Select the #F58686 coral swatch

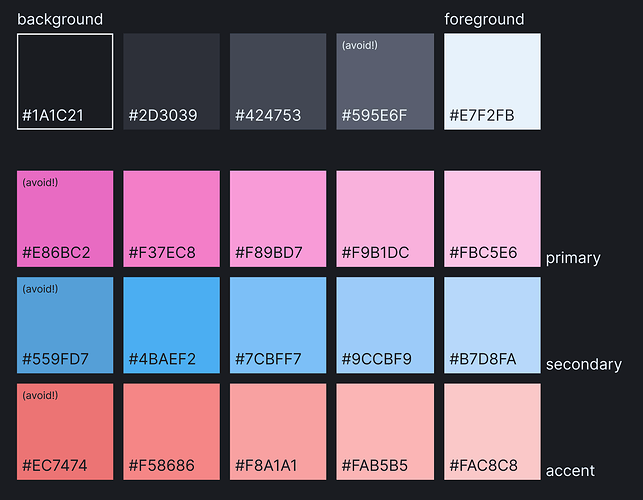pos(171,431)
